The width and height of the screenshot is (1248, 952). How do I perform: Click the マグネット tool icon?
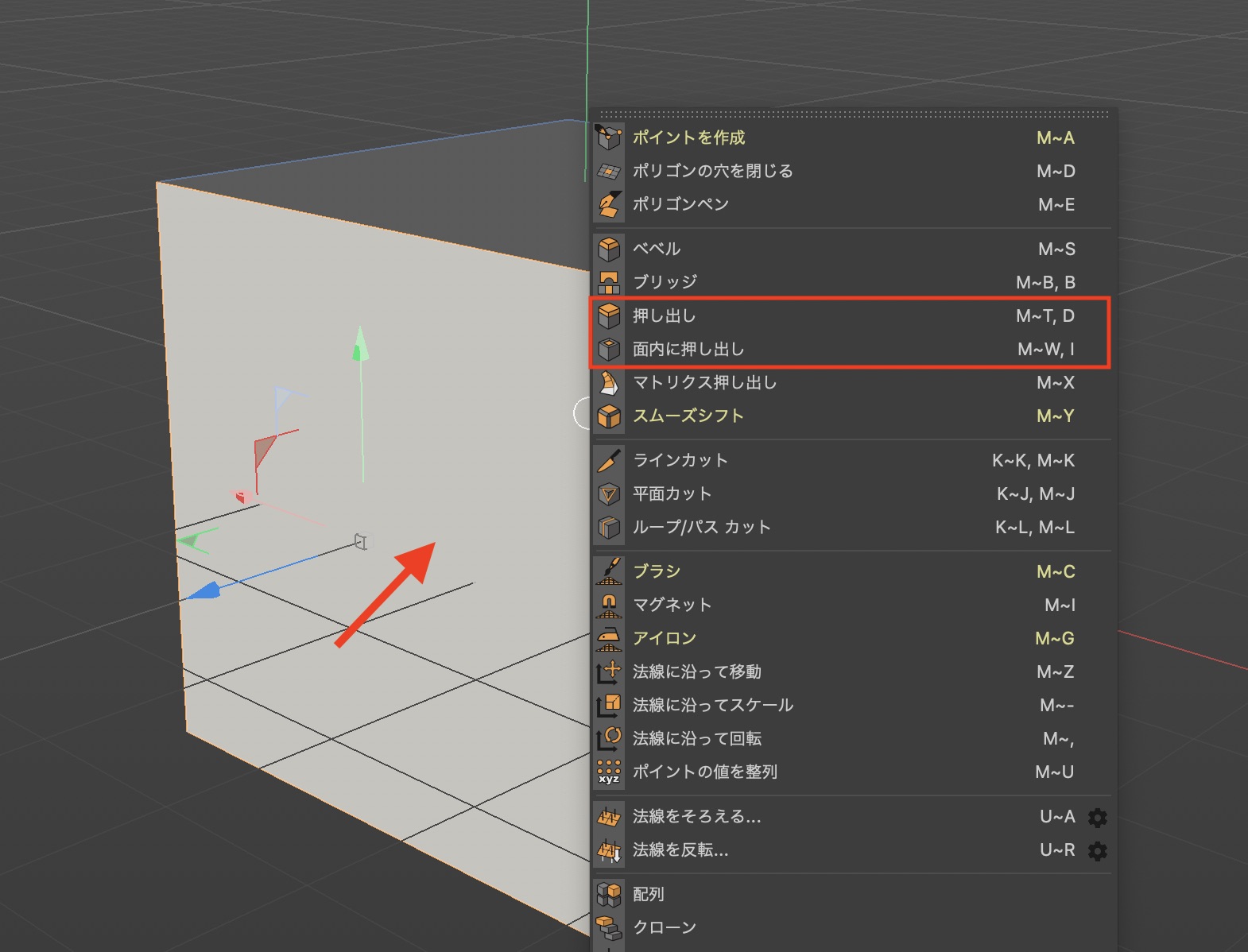pos(609,605)
